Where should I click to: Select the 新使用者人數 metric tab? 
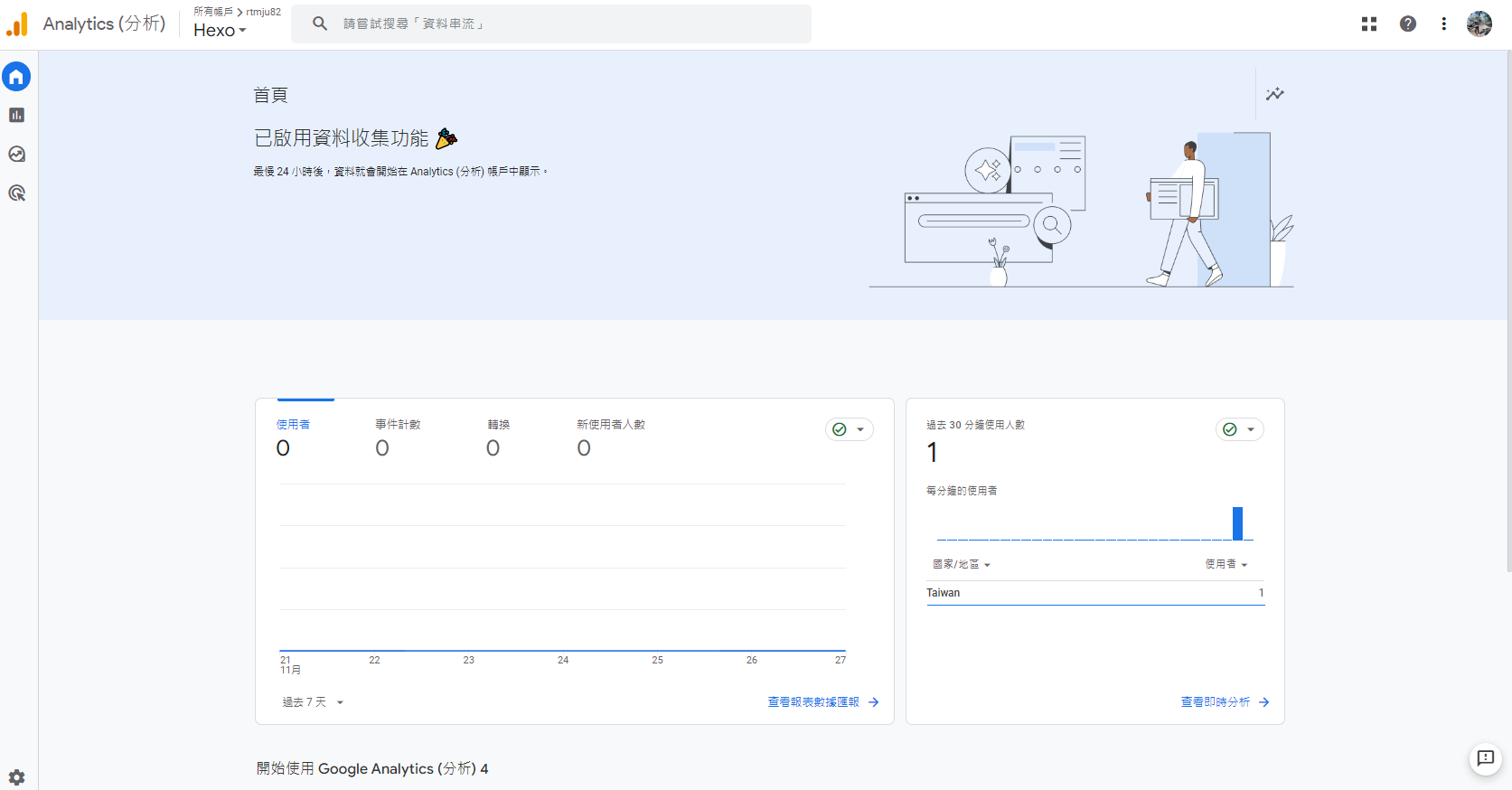(x=611, y=437)
